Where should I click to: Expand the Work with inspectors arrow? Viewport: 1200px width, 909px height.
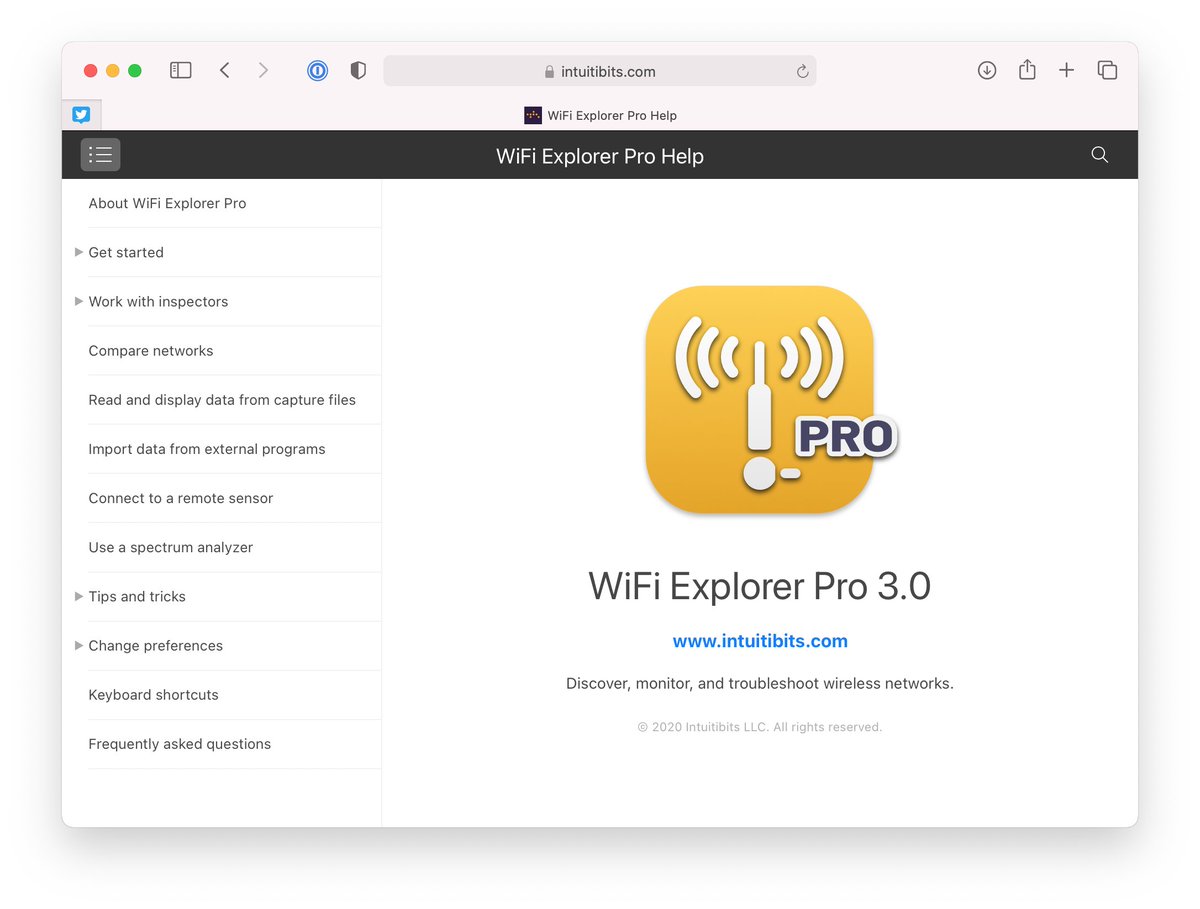tap(79, 301)
